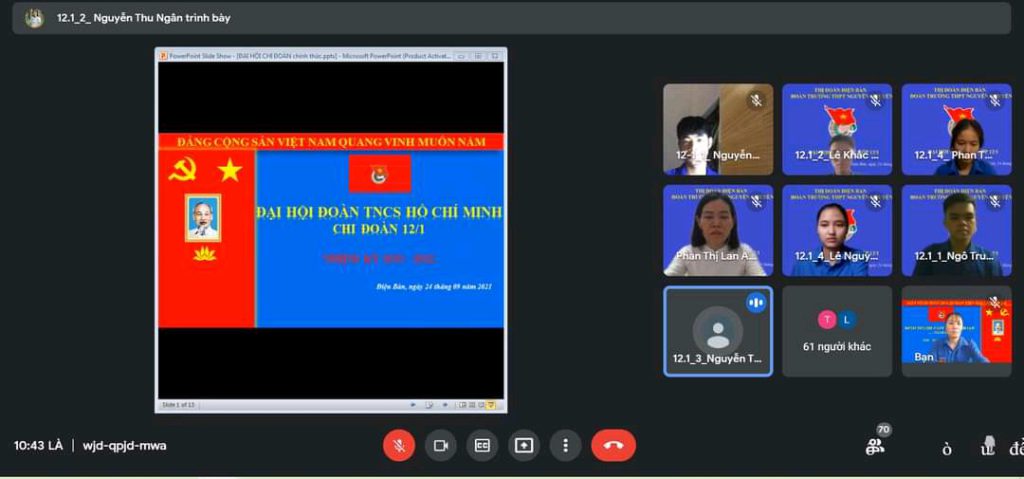
Task: Click the muted mic icon on 12.1_4_ Phan T tile
Action: click(995, 101)
